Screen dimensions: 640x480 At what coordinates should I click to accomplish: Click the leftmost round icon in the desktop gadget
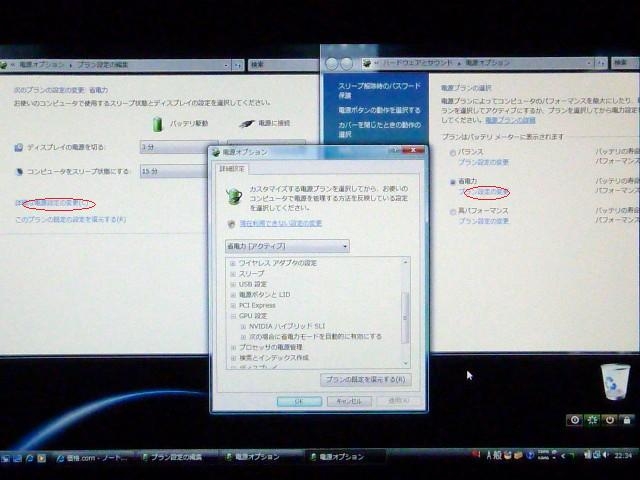(x=576, y=420)
